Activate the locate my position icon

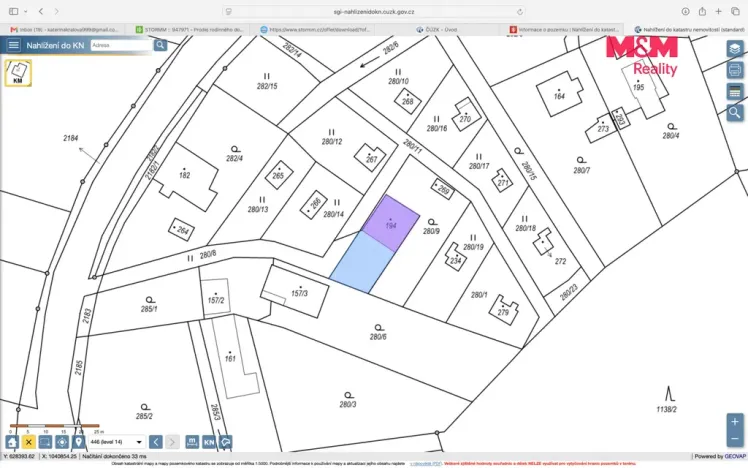pyautogui.click(x=62, y=442)
